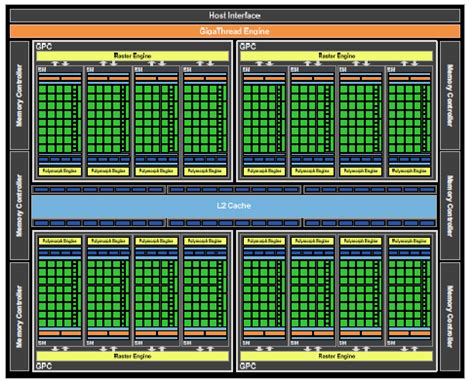The width and height of the screenshot is (474, 381).
Task: Click the first SM's Polymorph Engine in the lower-right GPC
Action: coord(265,241)
